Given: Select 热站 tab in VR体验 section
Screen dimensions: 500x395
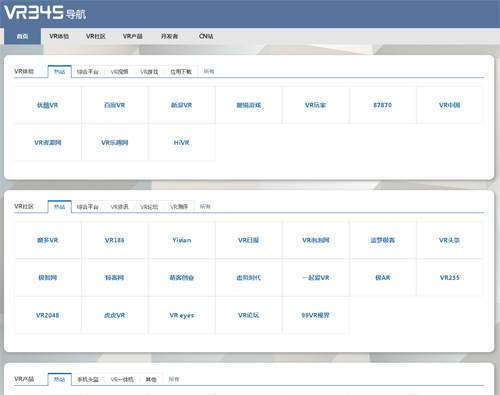Looking at the screenshot, I should (60, 72).
